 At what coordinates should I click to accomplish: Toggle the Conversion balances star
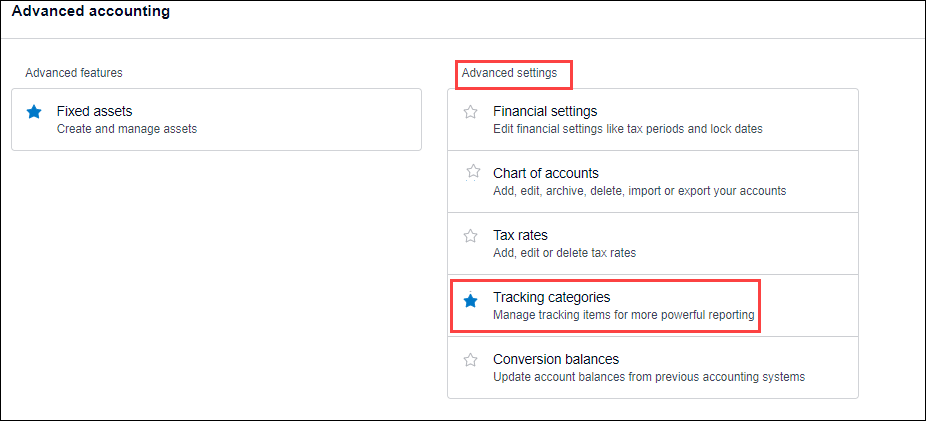click(x=470, y=360)
